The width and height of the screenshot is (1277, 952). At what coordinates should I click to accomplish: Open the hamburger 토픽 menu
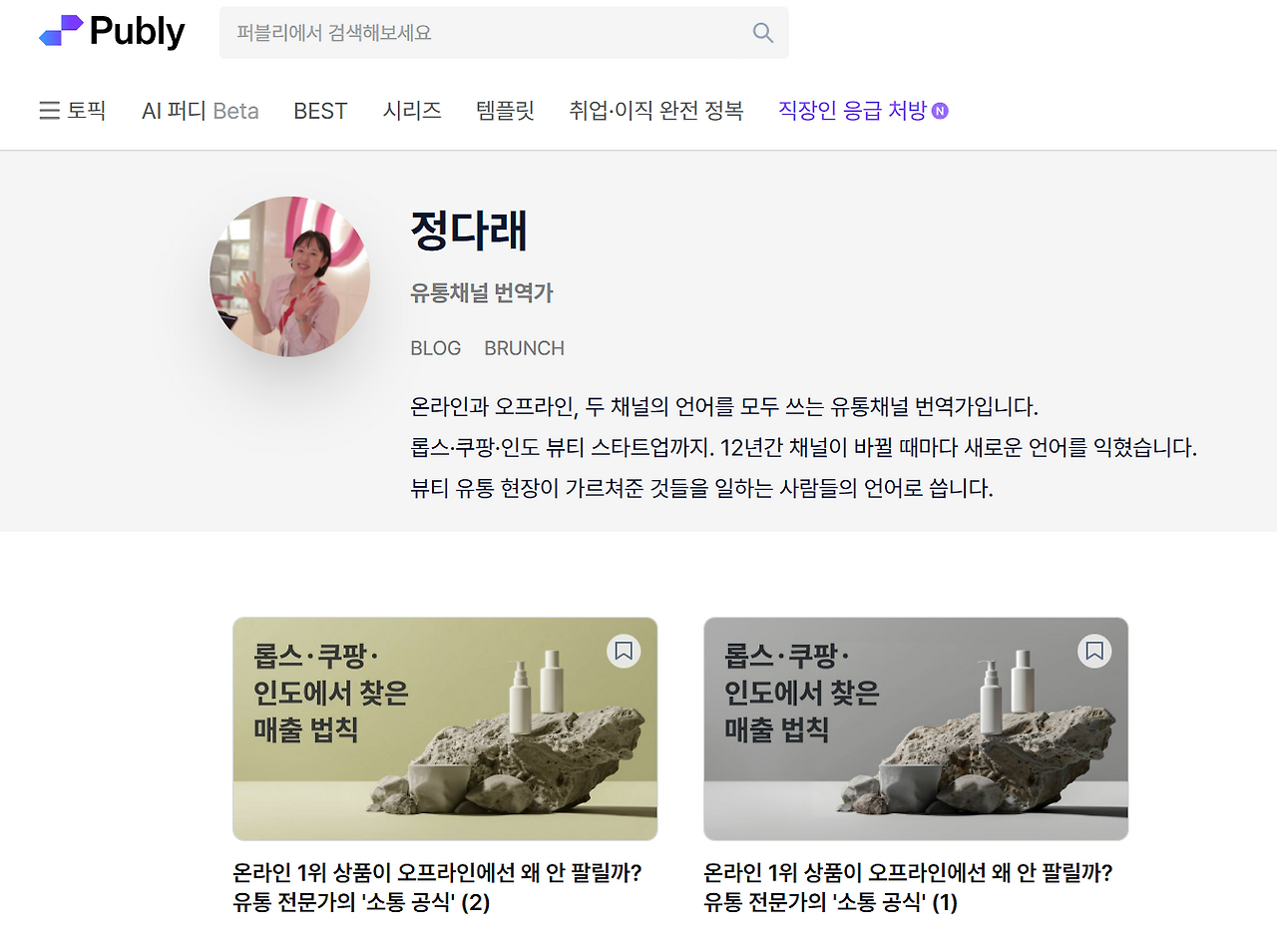click(x=72, y=111)
